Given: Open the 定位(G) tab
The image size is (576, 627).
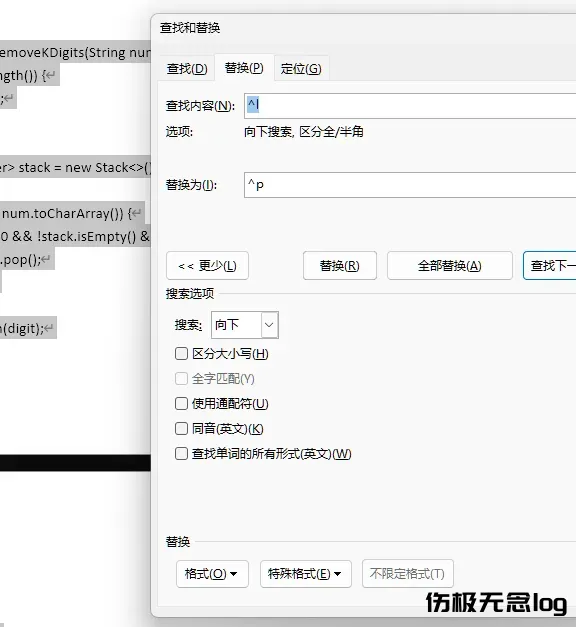Looking at the screenshot, I should point(301,69).
